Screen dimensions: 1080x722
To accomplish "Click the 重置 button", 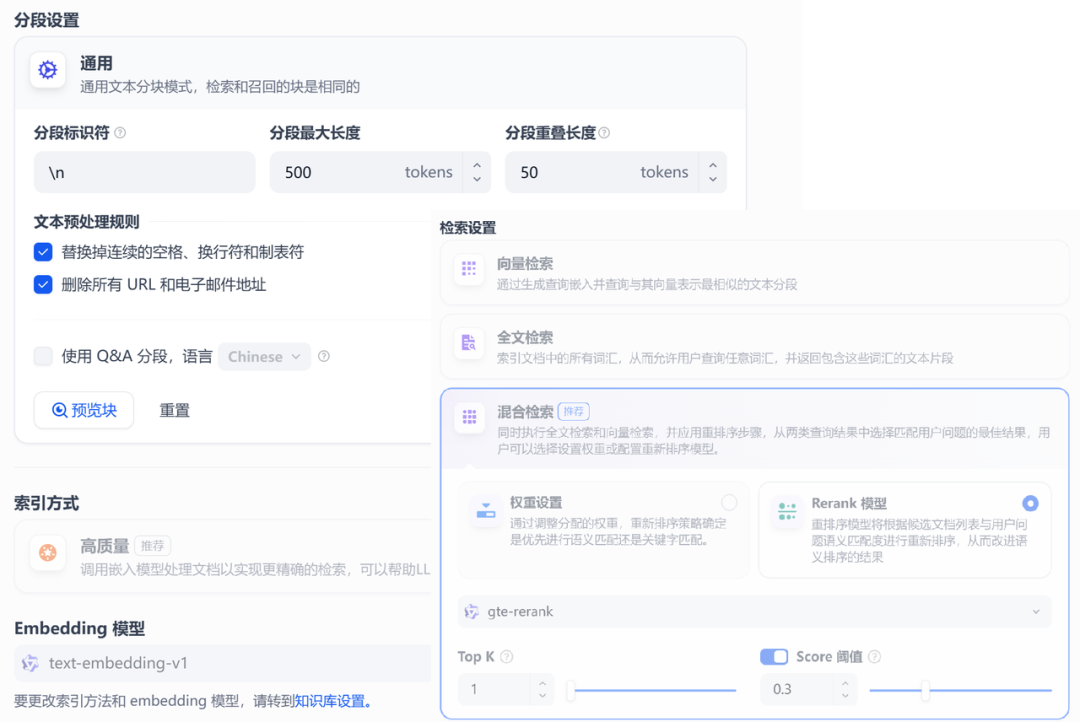I will [174, 410].
